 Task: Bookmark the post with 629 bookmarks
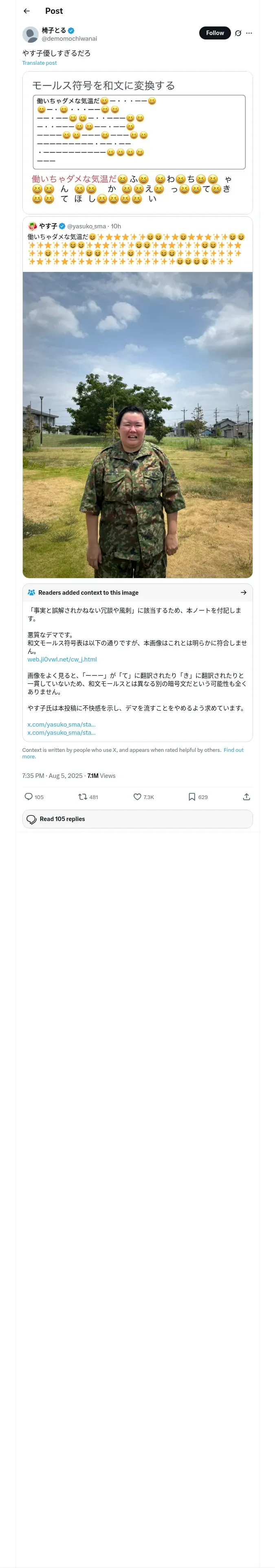[191, 796]
